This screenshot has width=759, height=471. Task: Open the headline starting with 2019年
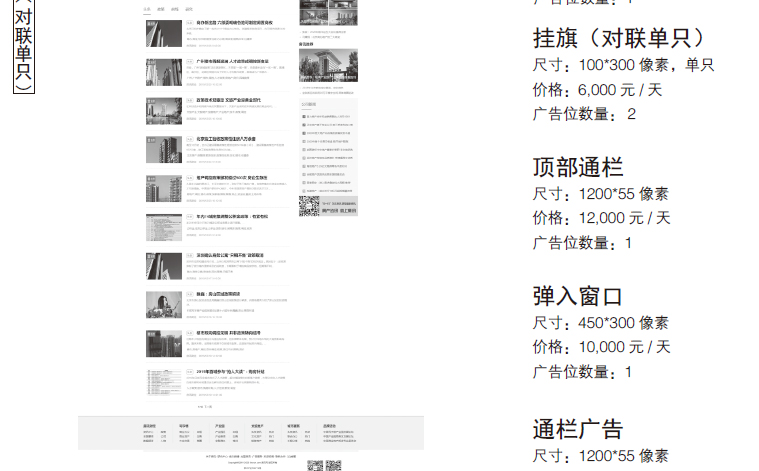[x=223, y=371]
